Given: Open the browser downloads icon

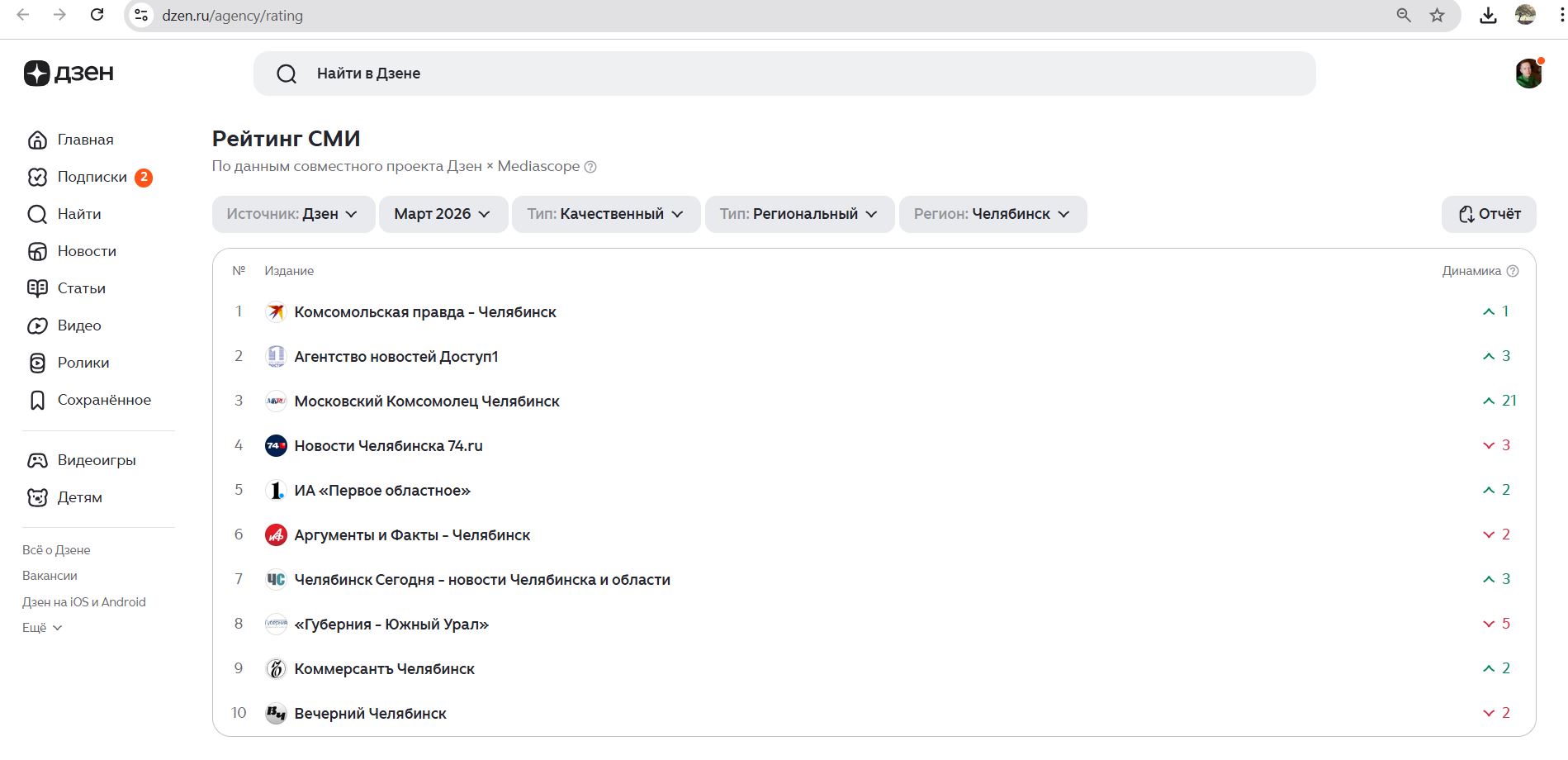Looking at the screenshot, I should [x=1488, y=16].
